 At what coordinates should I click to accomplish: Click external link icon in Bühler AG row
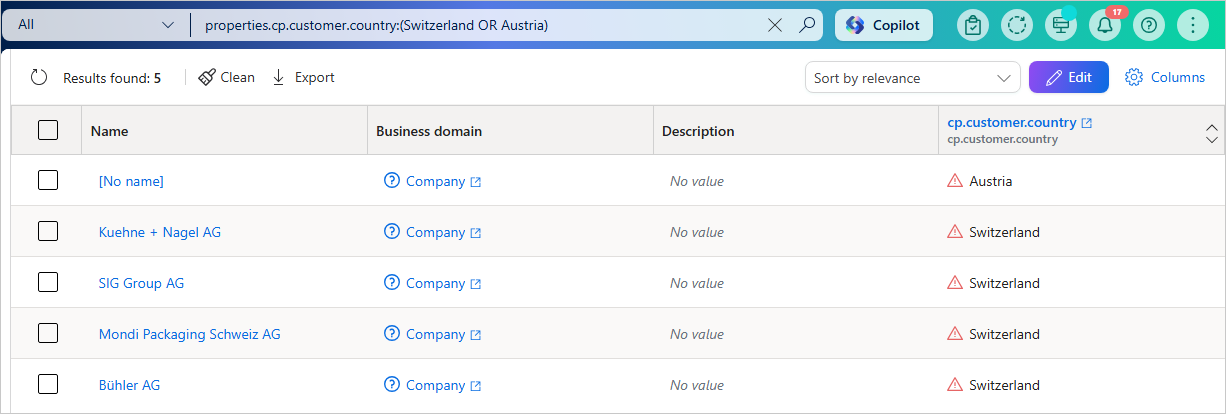click(x=476, y=386)
